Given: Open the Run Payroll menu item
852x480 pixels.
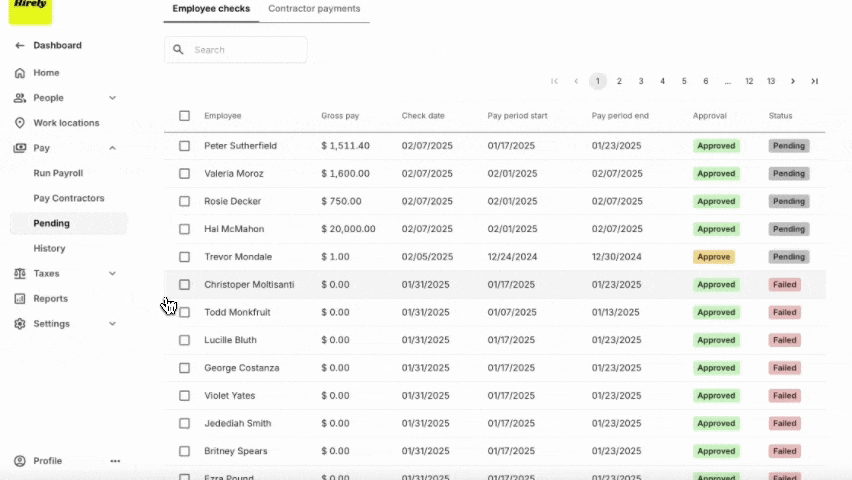Looking at the screenshot, I should [58, 173].
